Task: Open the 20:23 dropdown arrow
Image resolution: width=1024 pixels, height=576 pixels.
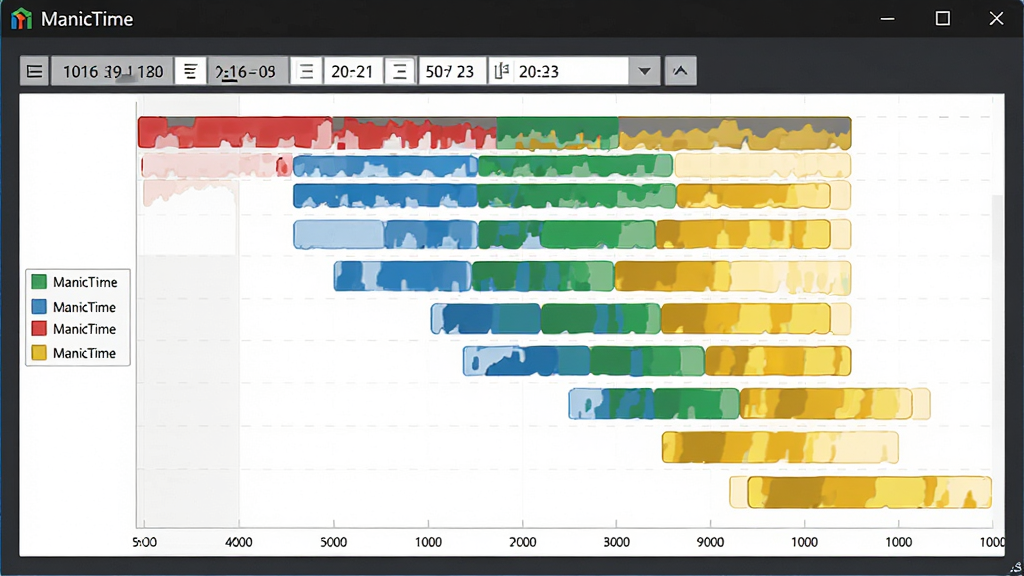Action: click(645, 71)
